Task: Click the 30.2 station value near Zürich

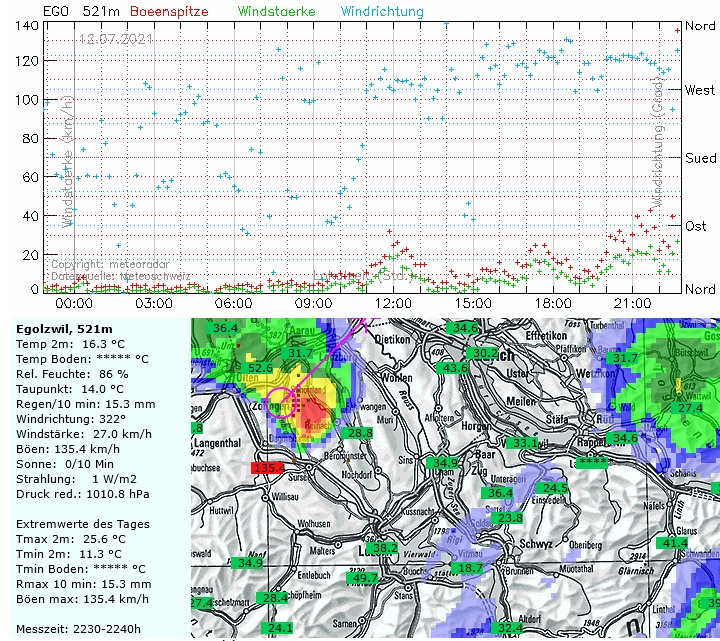Action: pos(485,353)
